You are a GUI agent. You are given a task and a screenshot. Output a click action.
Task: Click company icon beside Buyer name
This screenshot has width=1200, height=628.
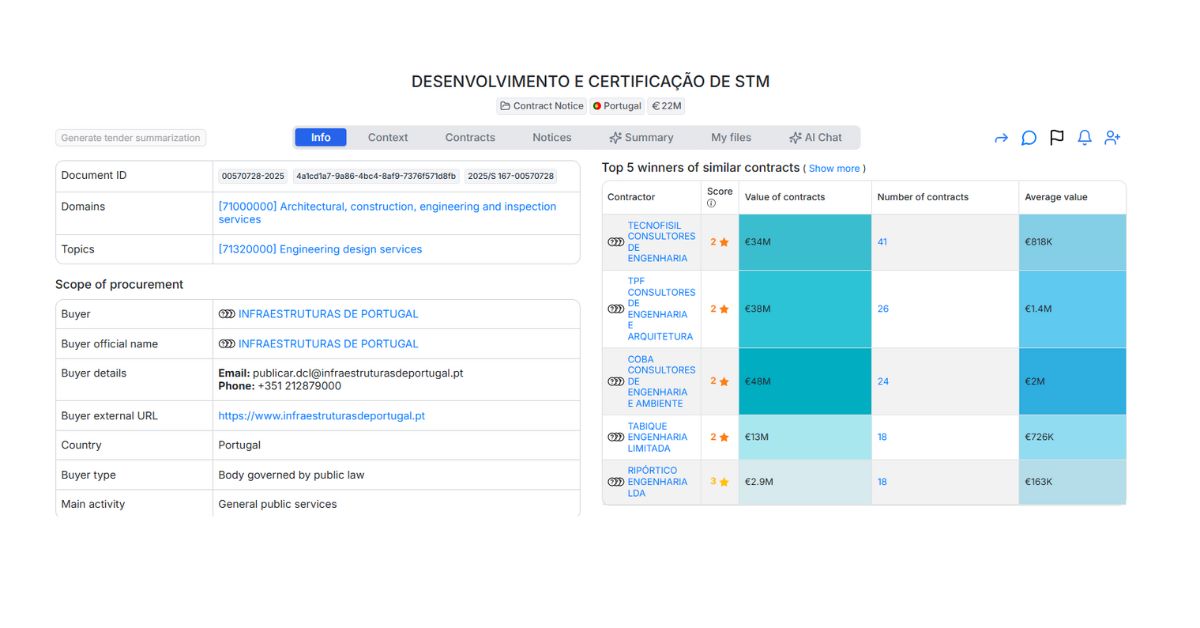coord(227,314)
